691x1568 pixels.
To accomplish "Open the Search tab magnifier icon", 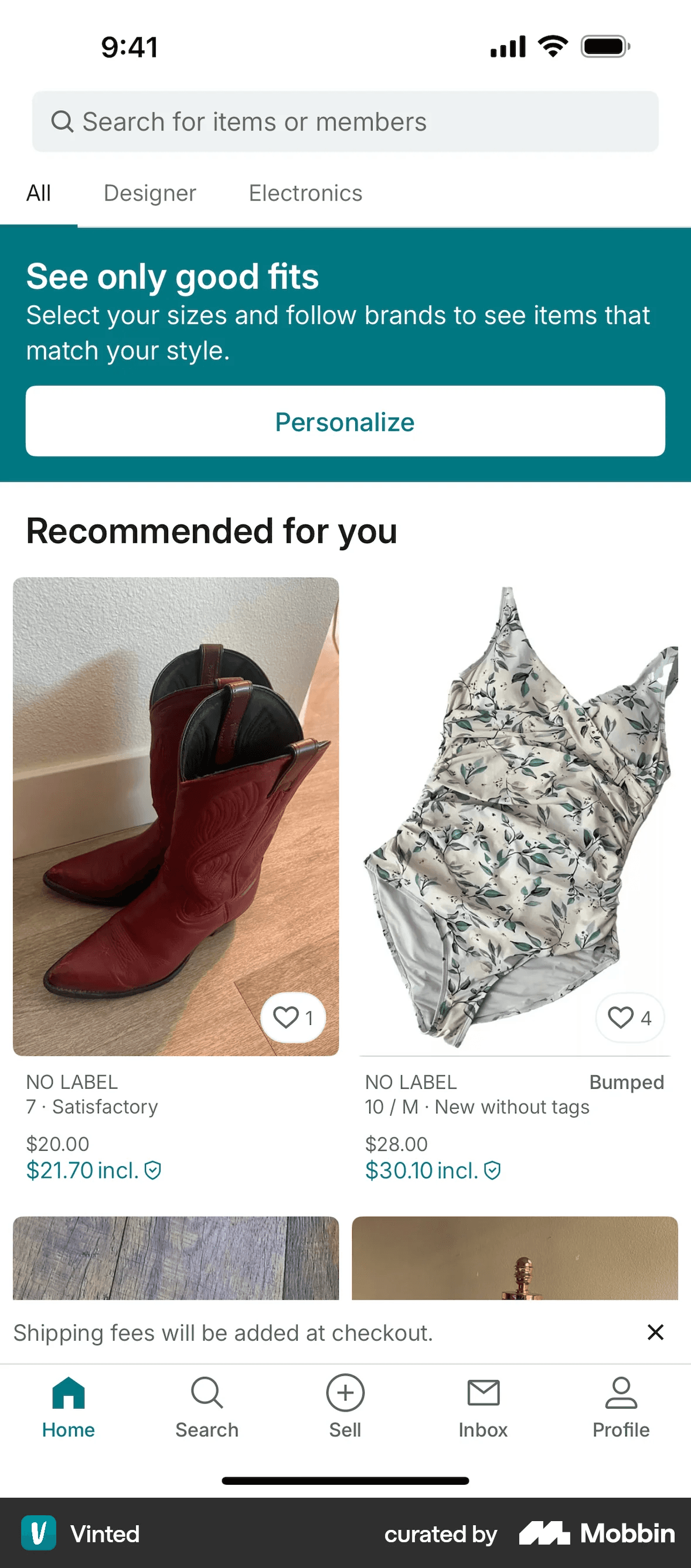I will (x=207, y=1393).
